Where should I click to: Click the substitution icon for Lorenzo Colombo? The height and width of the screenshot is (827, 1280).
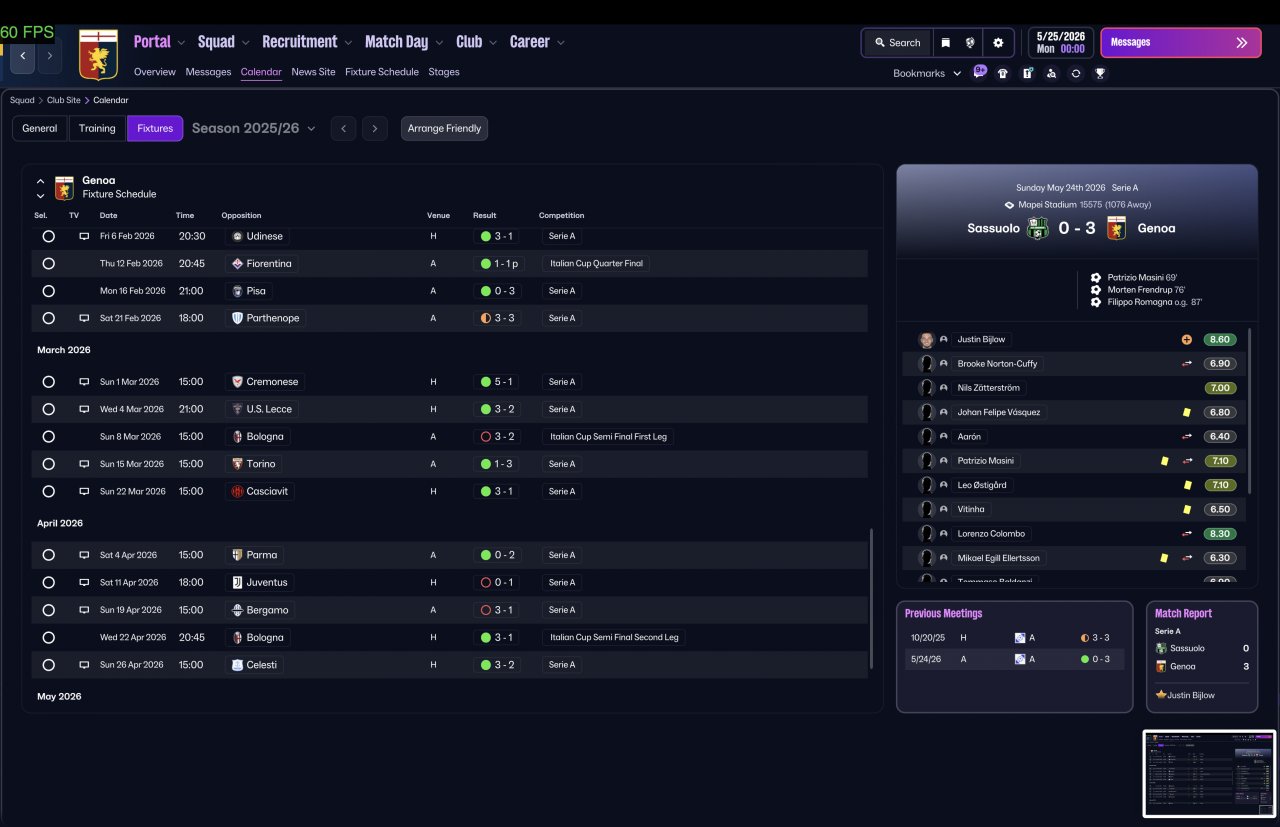click(1187, 534)
